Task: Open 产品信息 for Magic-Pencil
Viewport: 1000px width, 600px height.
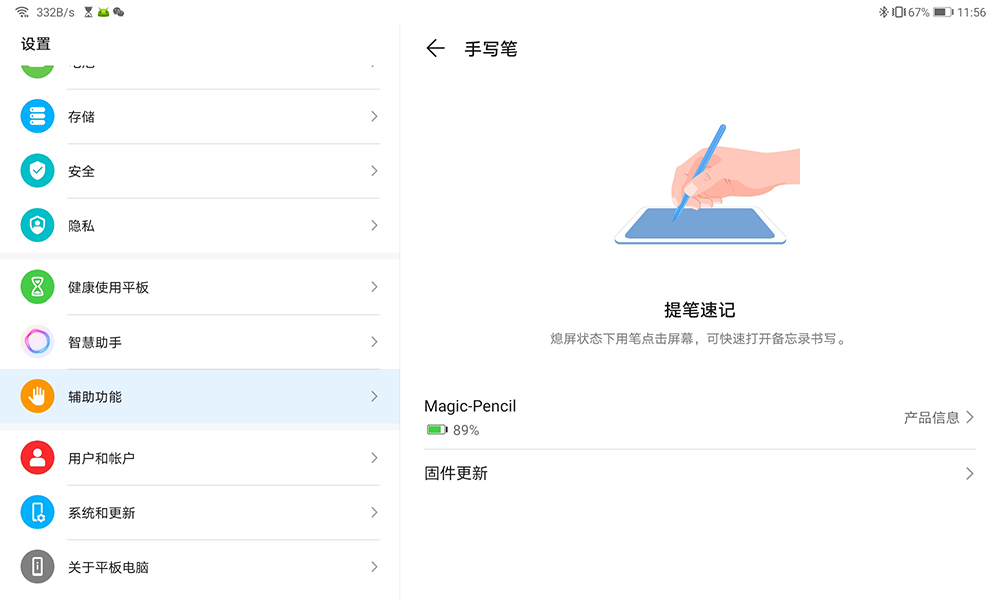Action: [932, 418]
